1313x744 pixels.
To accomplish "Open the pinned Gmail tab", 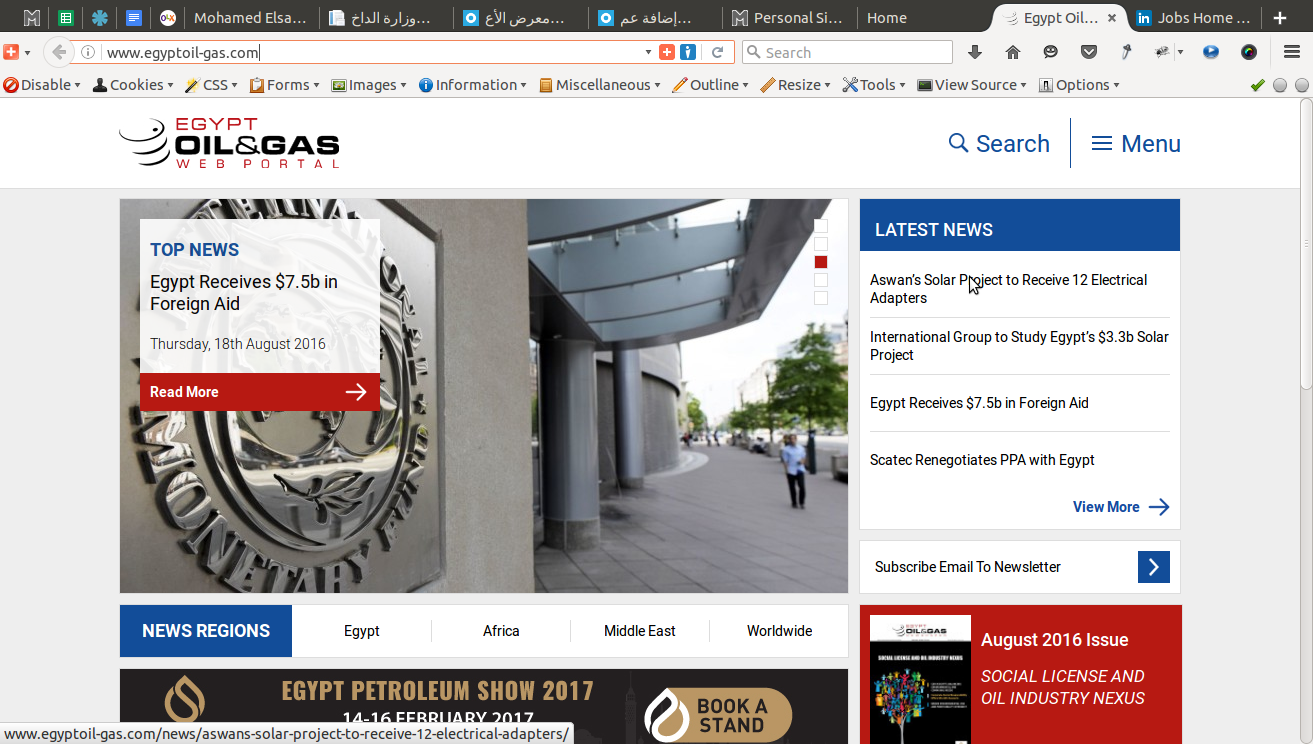I will [x=32, y=18].
